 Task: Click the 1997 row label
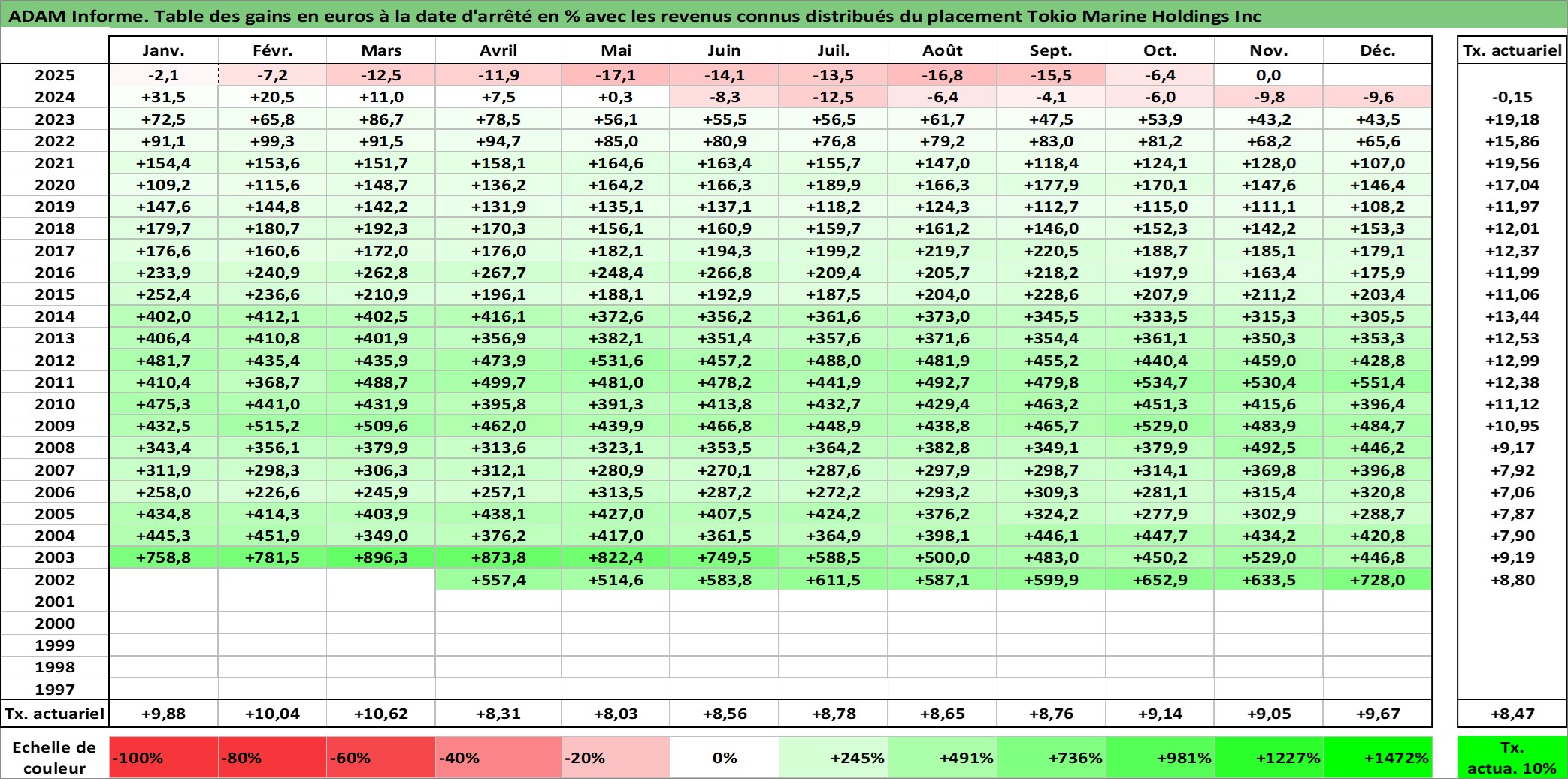tap(55, 690)
